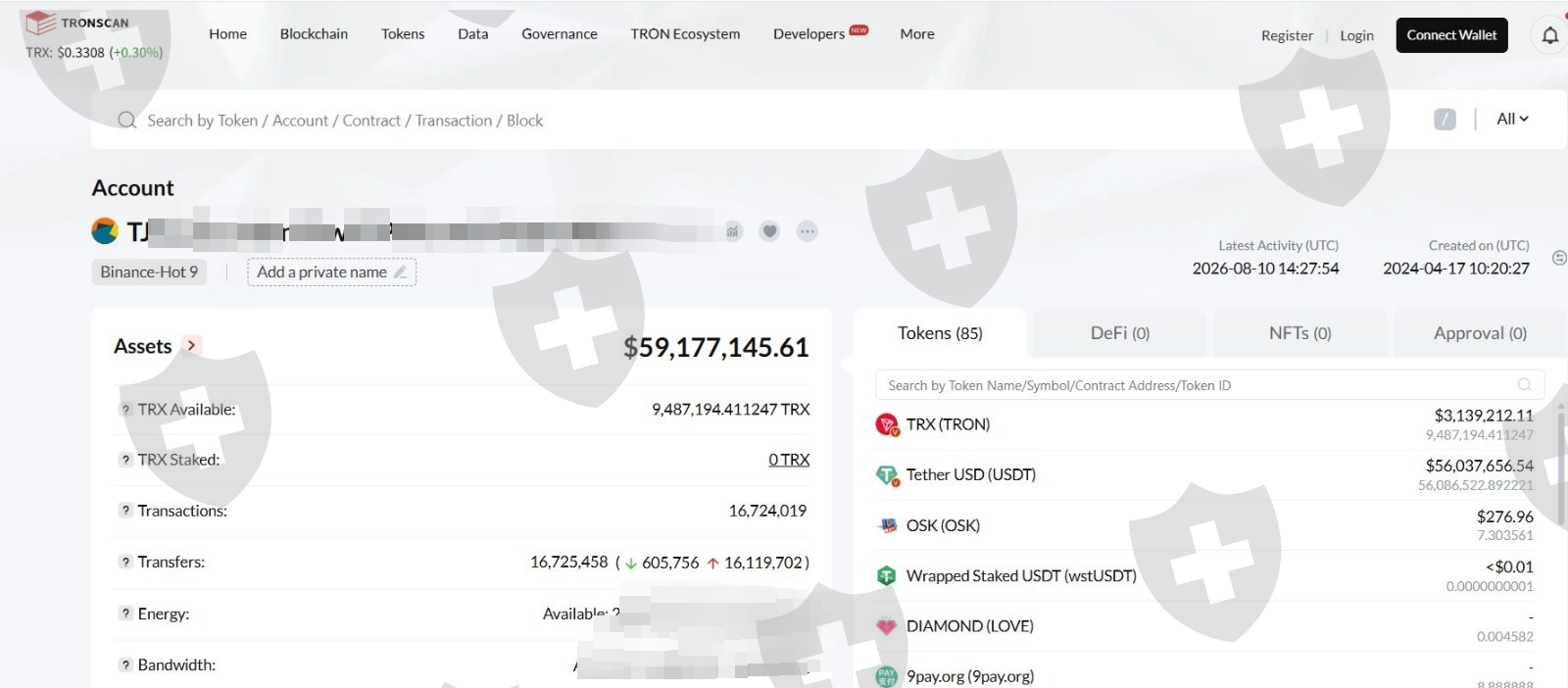Open the notifications bell icon
Screen dimensions: 1568x688
click(1549, 36)
